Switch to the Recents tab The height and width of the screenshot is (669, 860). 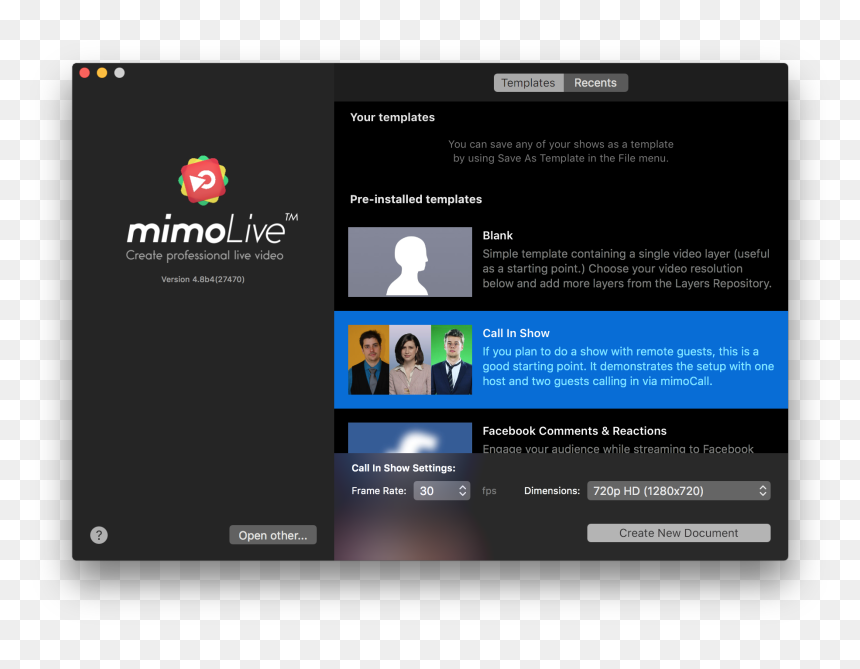click(595, 83)
